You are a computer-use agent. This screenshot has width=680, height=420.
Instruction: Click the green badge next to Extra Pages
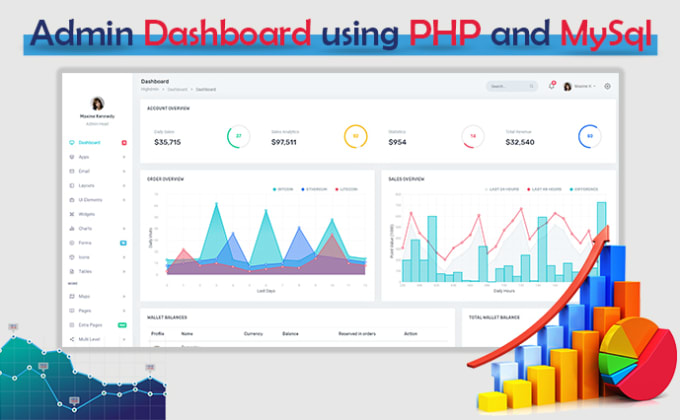tap(122, 325)
